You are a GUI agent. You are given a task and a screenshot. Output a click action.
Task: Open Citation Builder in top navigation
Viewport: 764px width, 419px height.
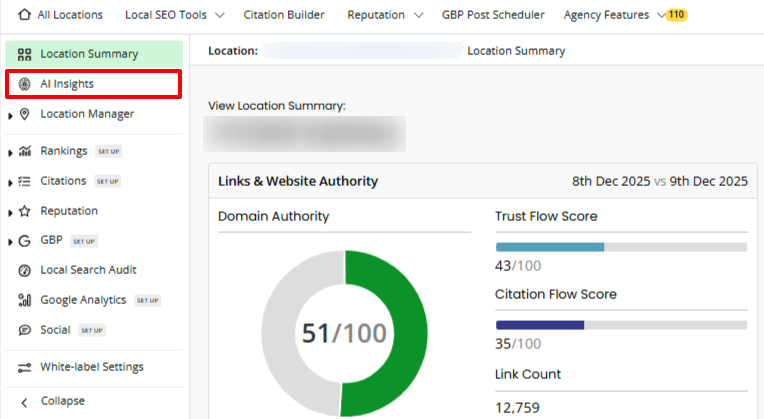[x=286, y=15]
